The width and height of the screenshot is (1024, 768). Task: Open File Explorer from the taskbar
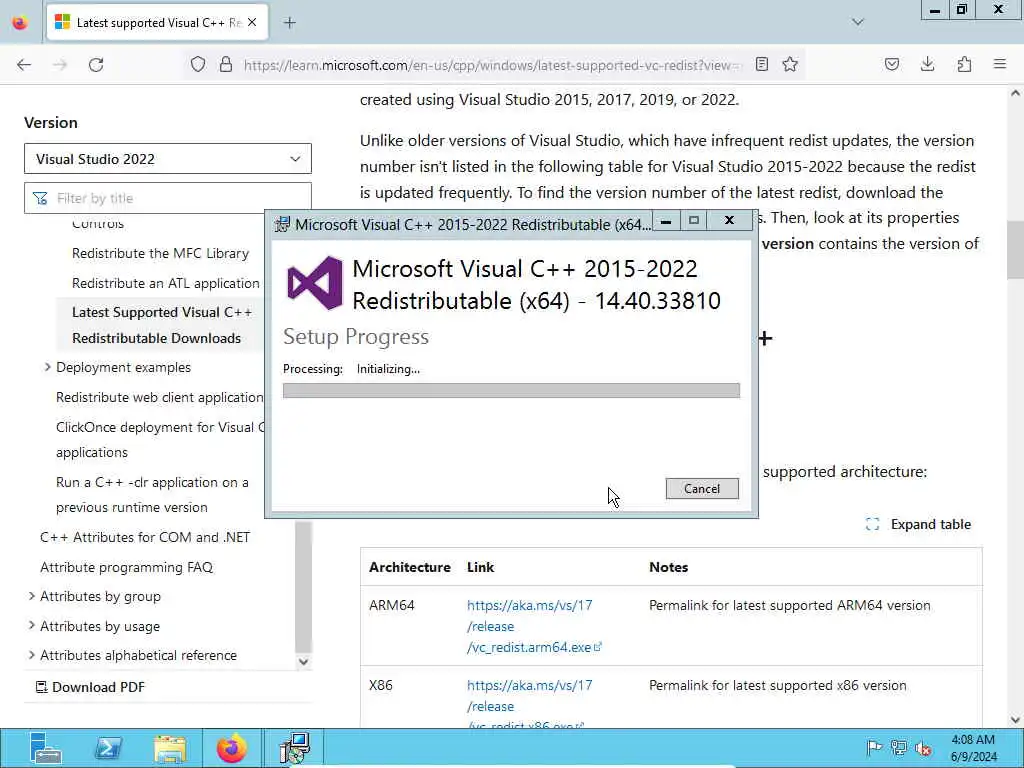point(170,748)
